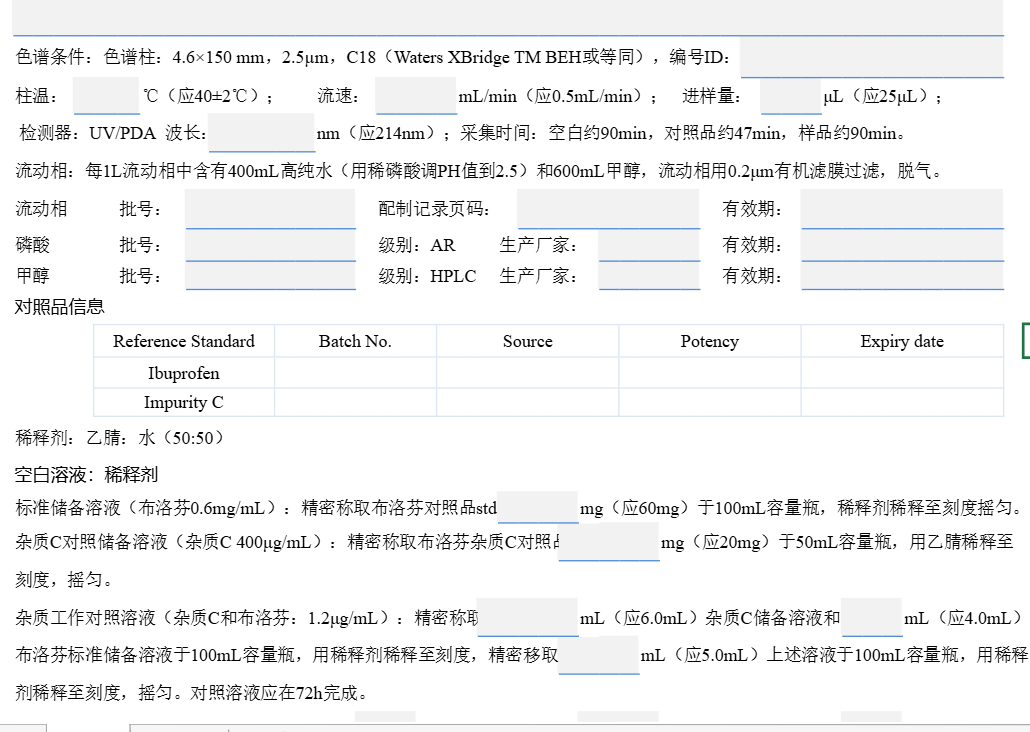Click the 进样量 injection volume field
This screenshot has width=1030, height=732.
click(x=790, y=96)
